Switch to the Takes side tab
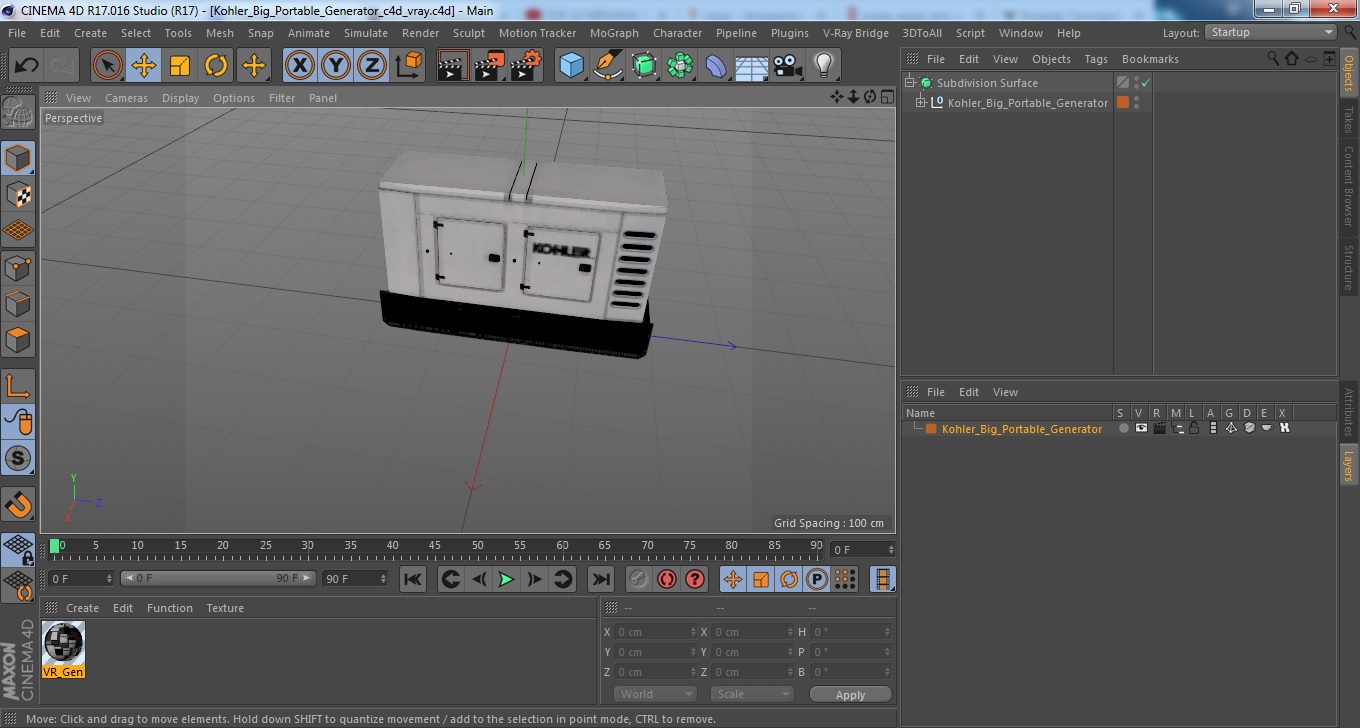Screen dimensions: 1360x728 [x=1348, y=119]
